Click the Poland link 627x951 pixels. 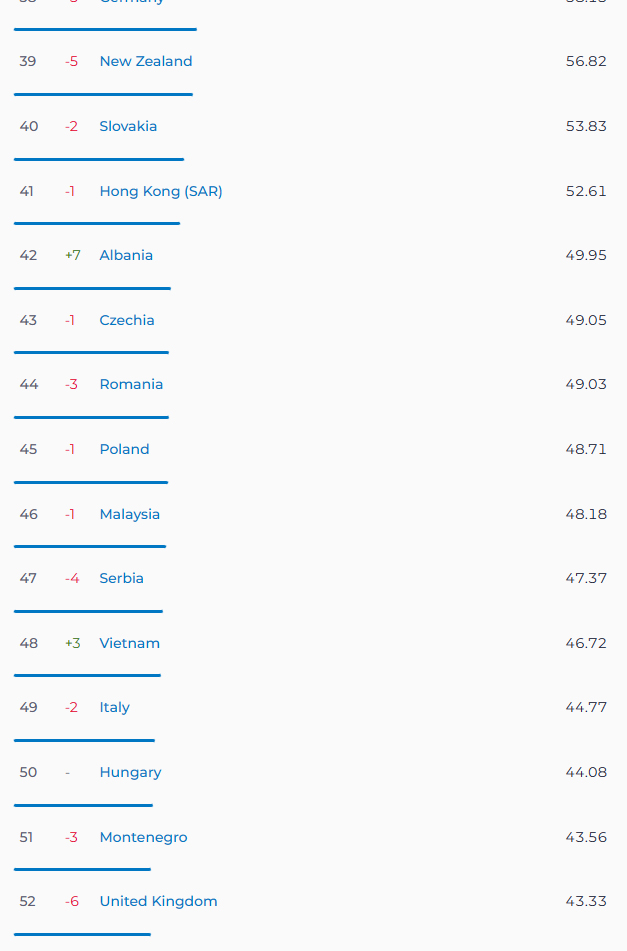(x=124, y=449)
